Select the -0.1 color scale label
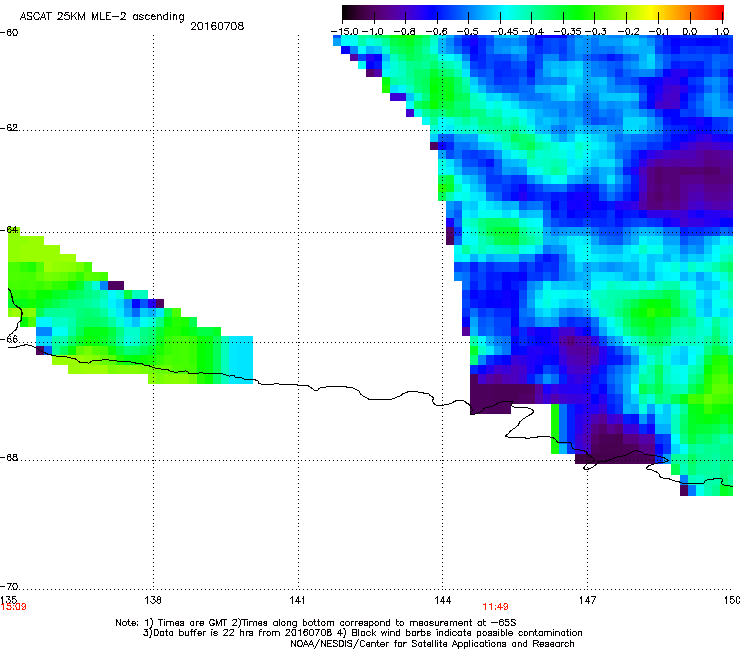Viewport: 740px width, 650px height. point(659,32)
